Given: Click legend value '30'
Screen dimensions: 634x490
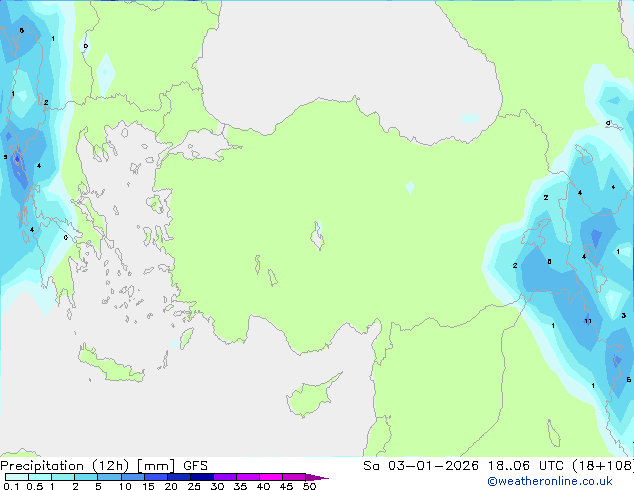Looking at the screenshot, I should coord(217,486).
